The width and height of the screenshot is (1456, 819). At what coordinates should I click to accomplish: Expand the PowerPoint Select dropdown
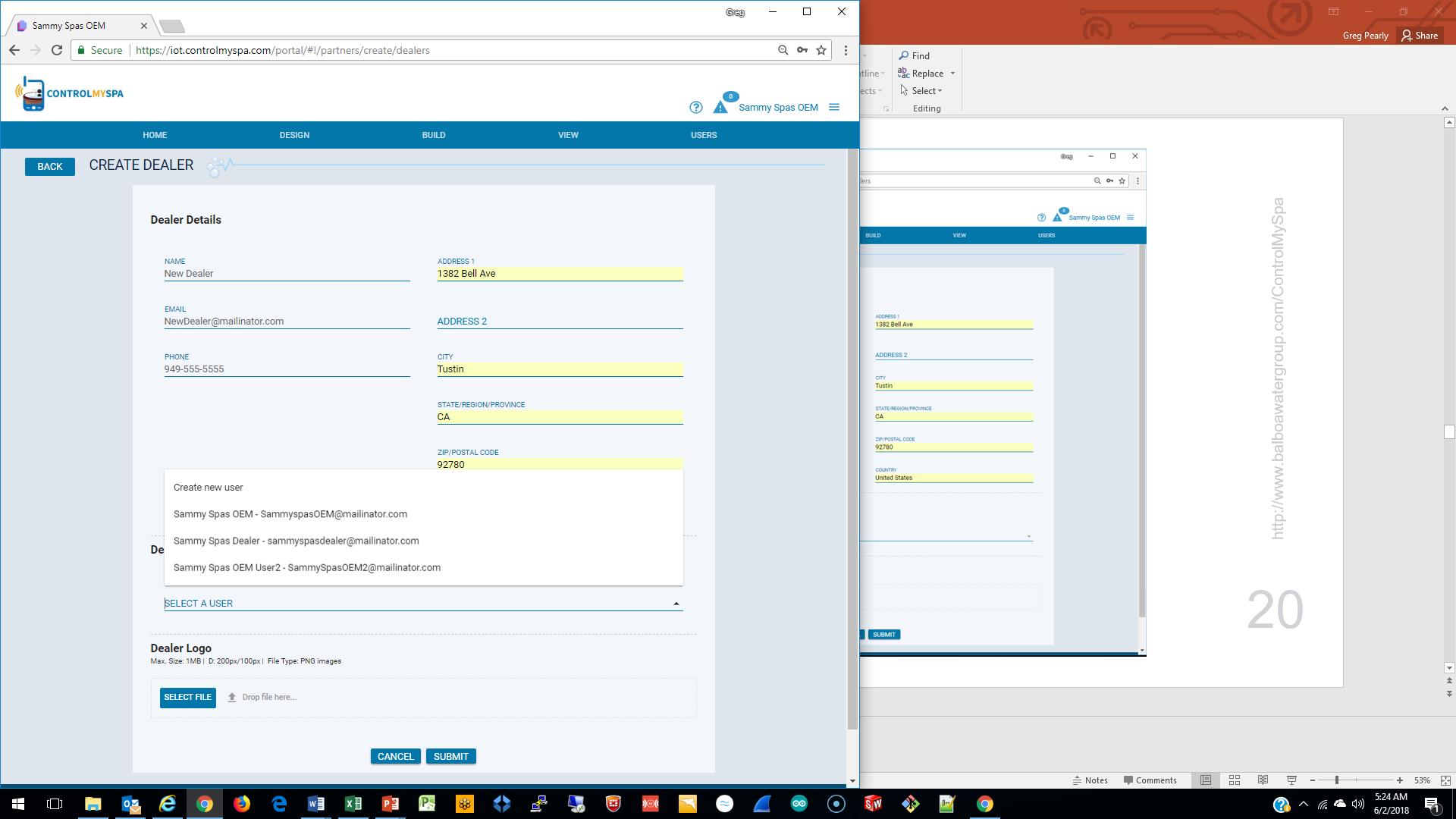(x=940, y=91)
